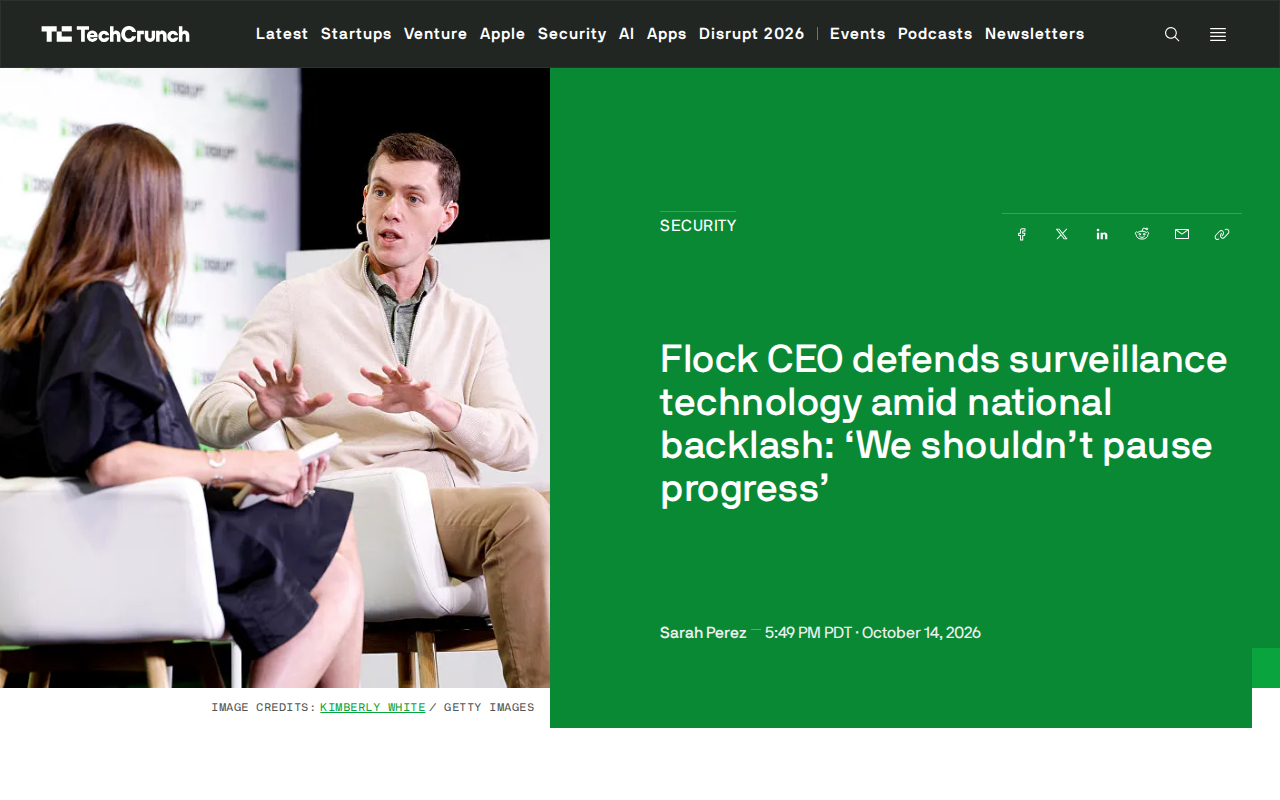The height and width of the screenshot is (800, 1280).
Task: Open Apps navigation item
Action: [667, 34]
